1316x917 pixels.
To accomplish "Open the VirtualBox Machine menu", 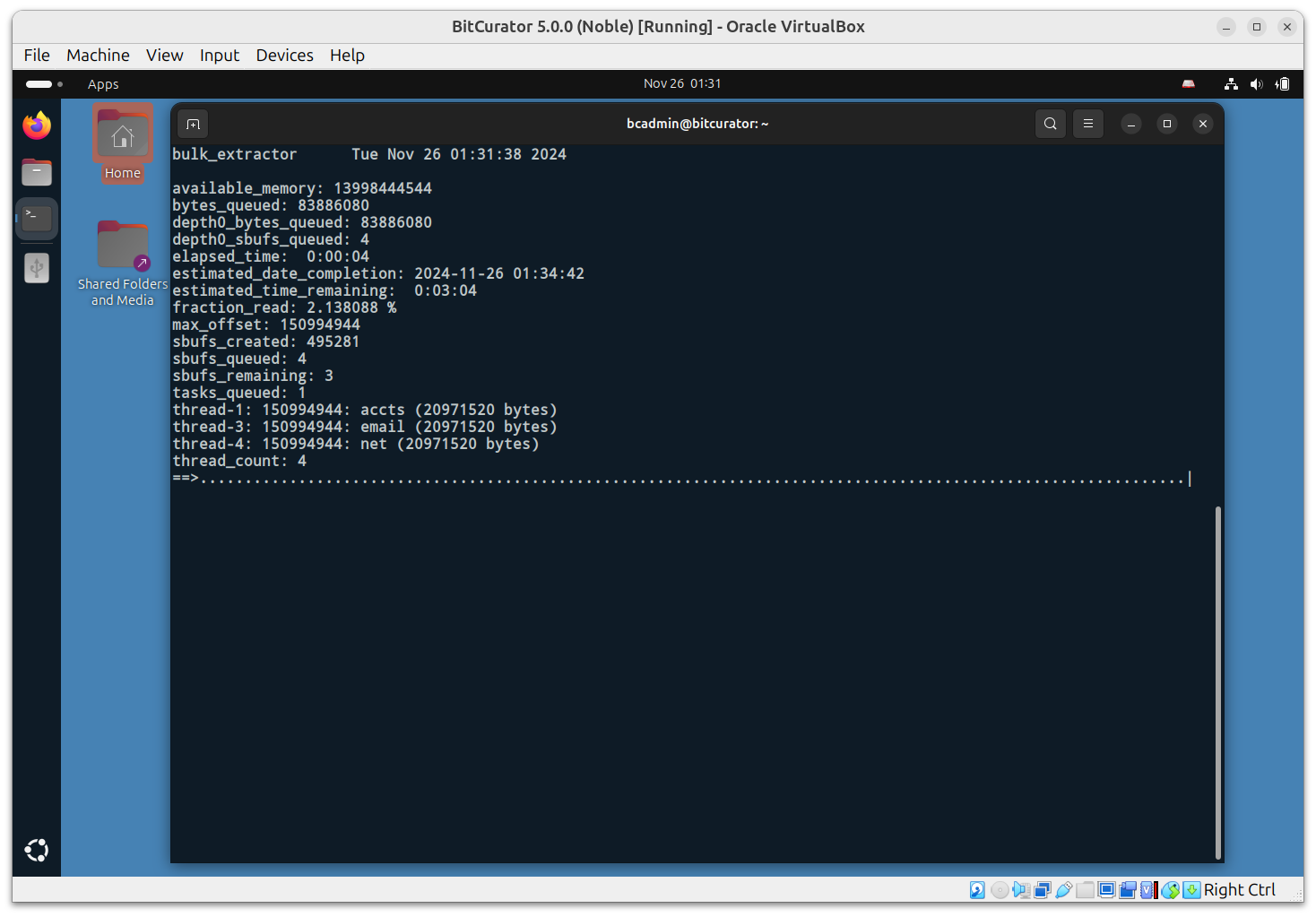I will point(98,56).
